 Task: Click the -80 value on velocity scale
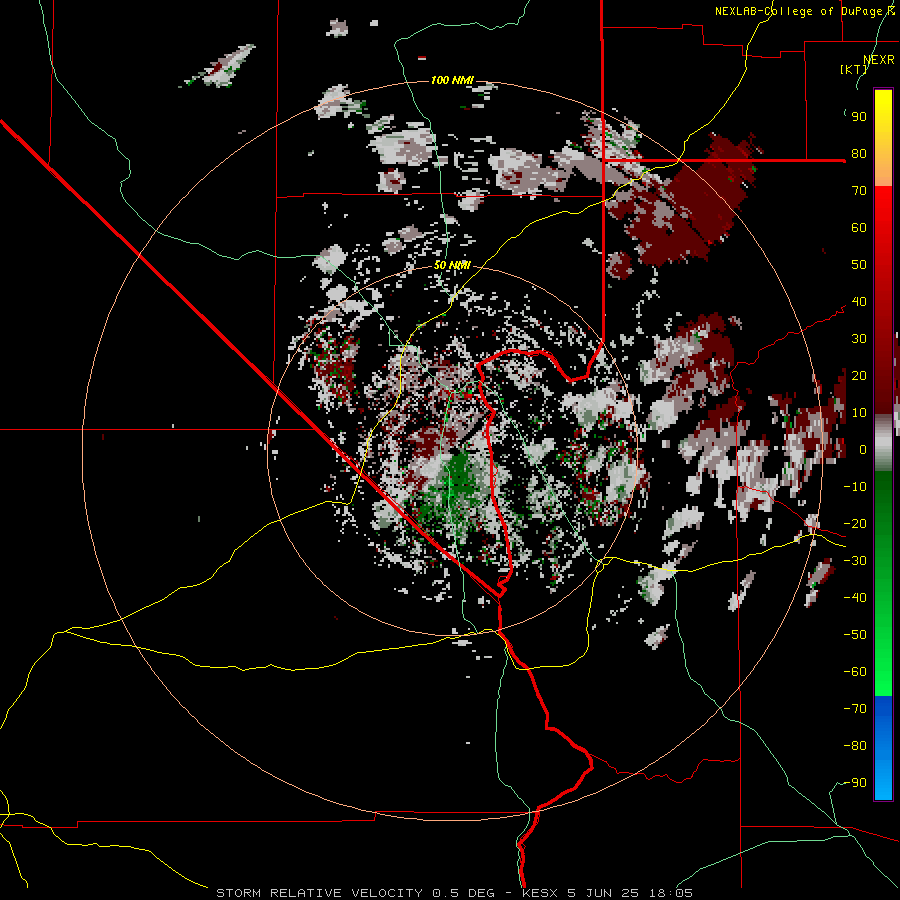(x=855, y=746)
